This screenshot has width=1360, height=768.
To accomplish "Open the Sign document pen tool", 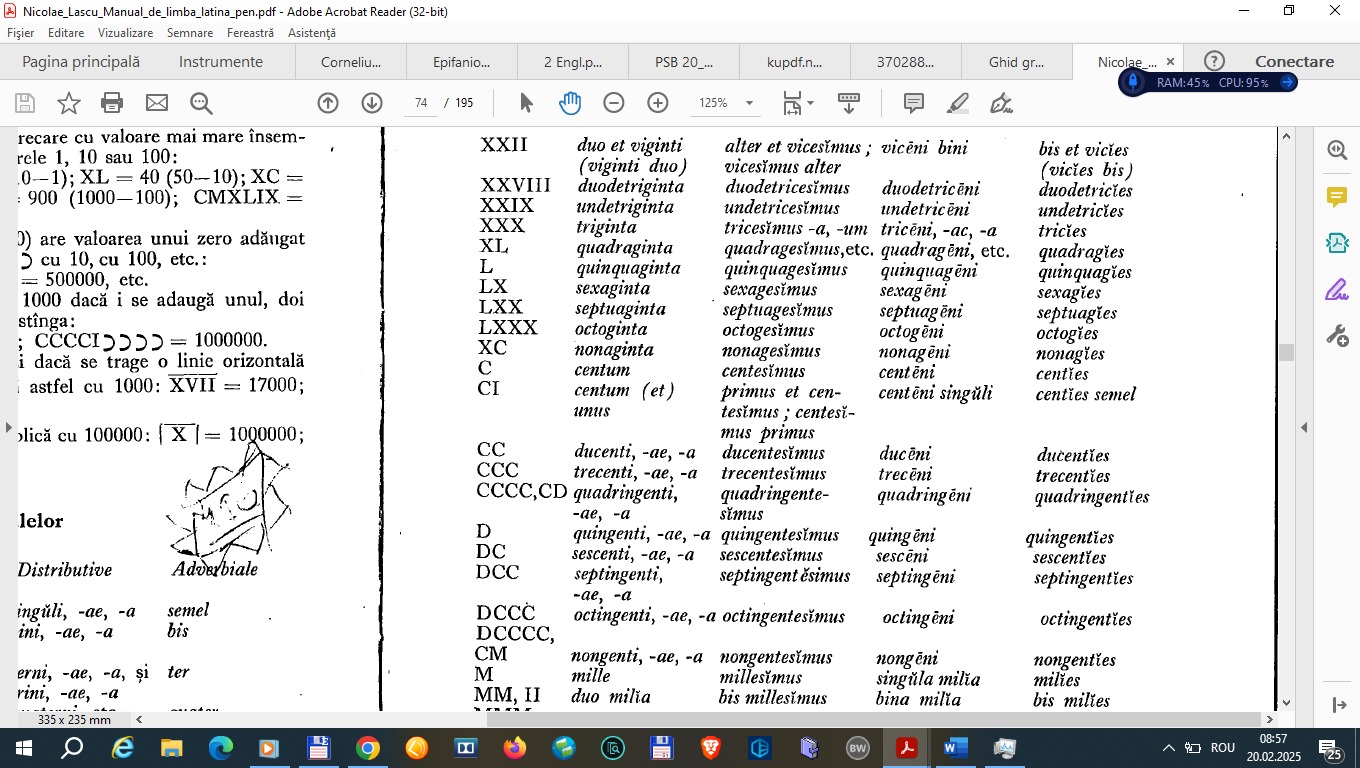I will click(1001, 103).
